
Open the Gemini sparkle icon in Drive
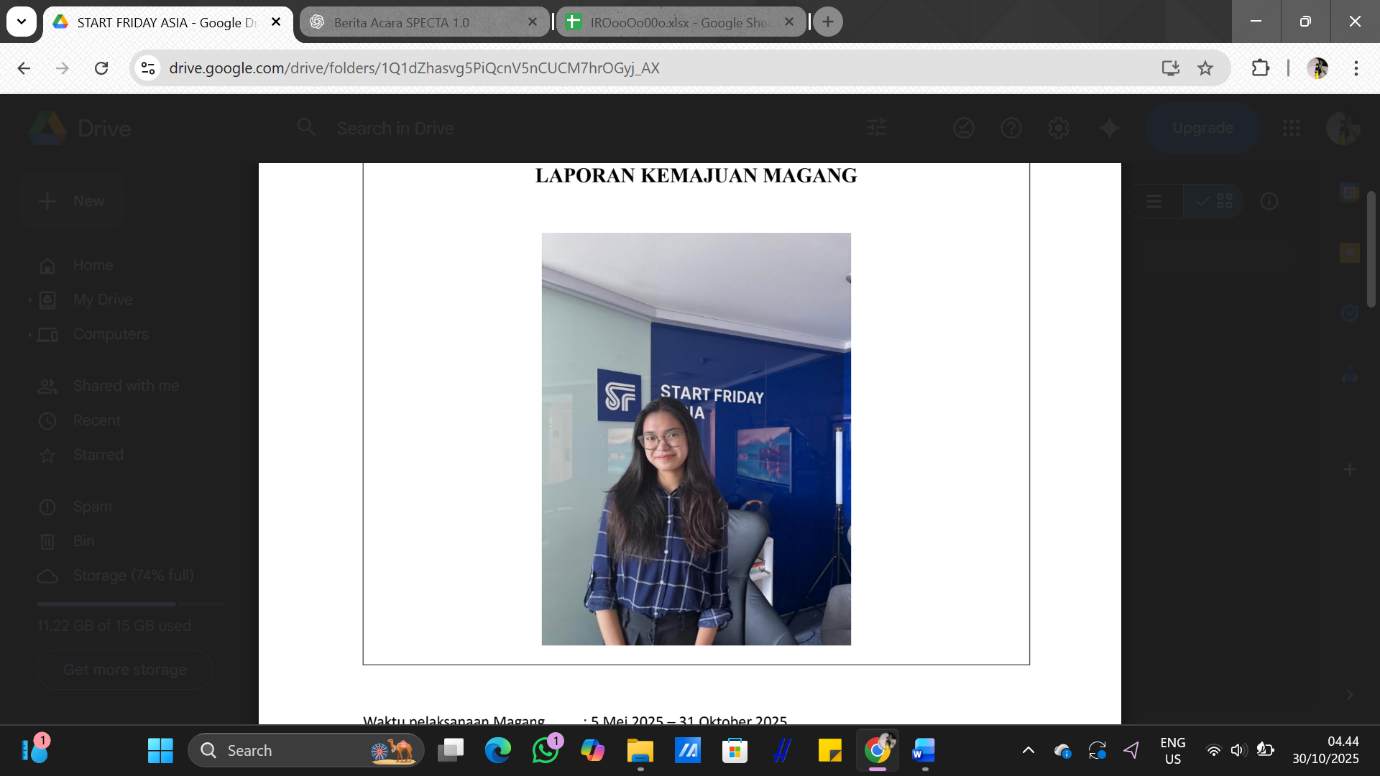(x=1108, y=128)
